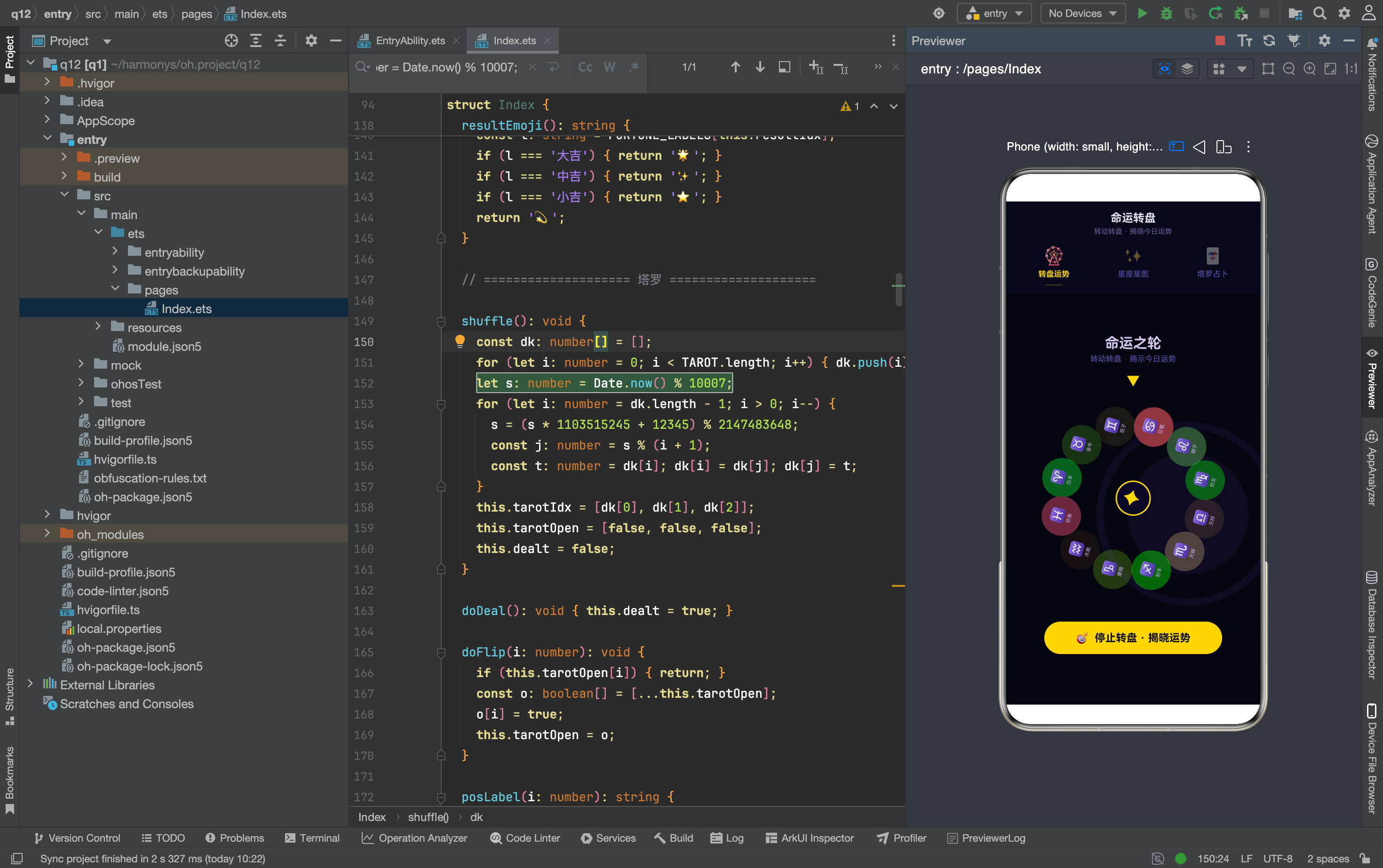Screen dimensions: 1383x868
Task: Run the entry configuration with the green play icon
Action: 1142,13
